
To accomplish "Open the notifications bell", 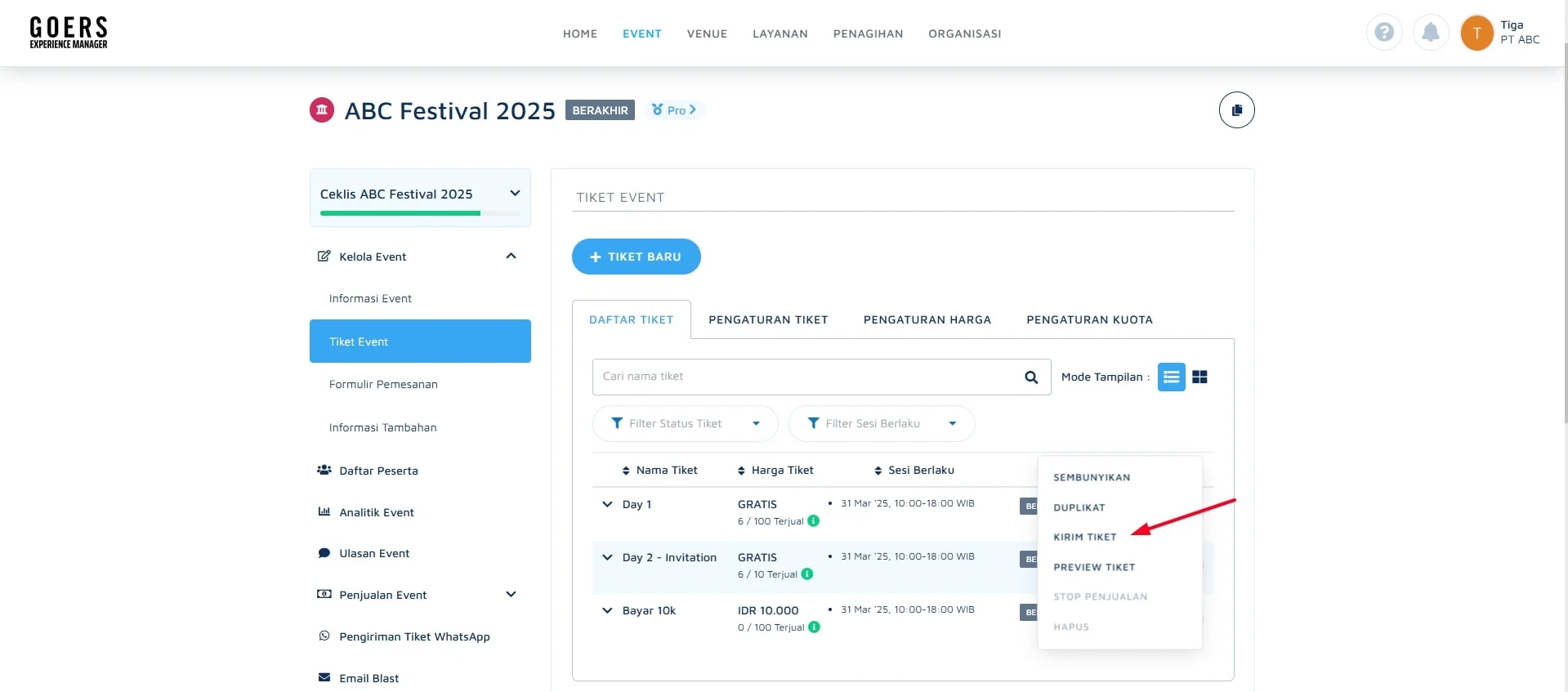I will click(1431, 33).
